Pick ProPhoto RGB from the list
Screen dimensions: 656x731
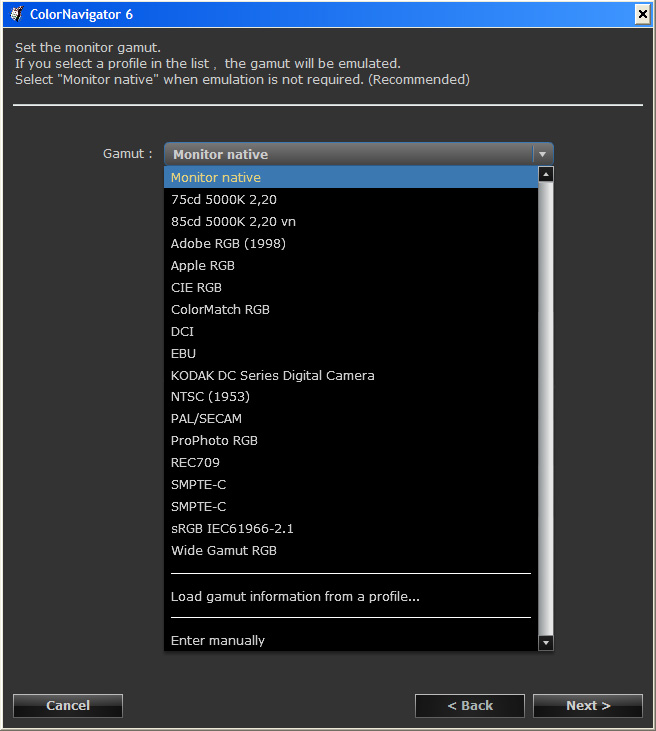pyautogui.click(x=214, y=441)
